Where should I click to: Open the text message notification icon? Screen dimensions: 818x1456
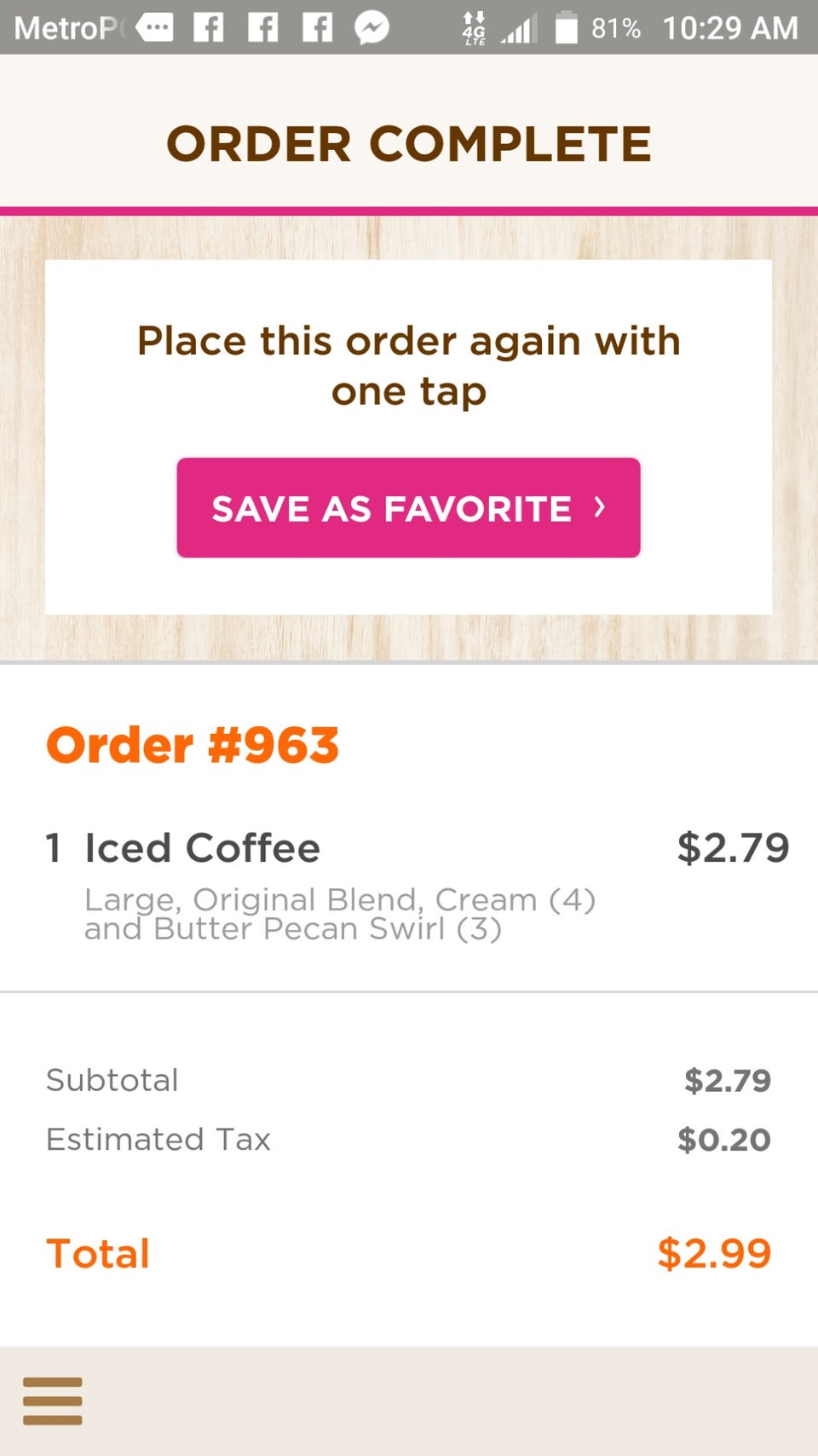(x=154, y=26)
